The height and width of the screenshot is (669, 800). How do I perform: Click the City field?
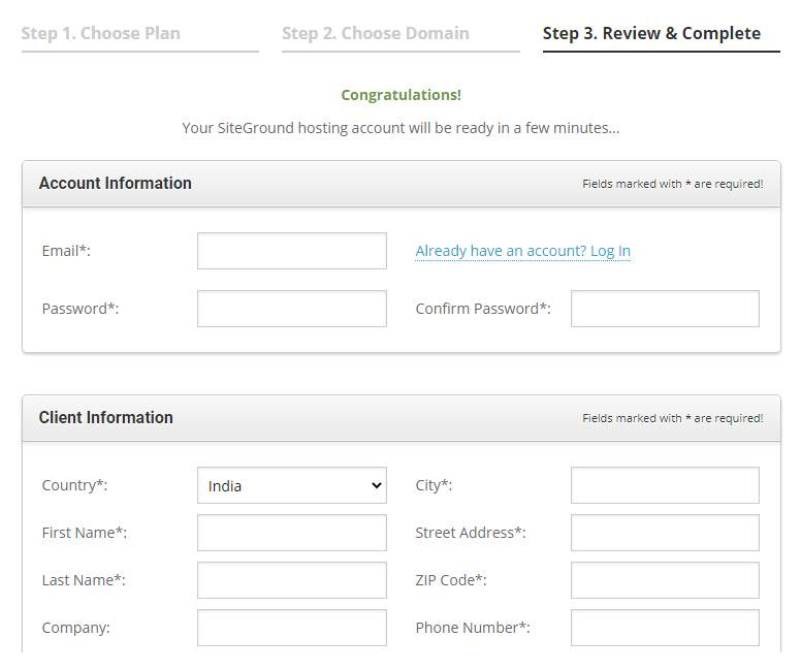663,485
